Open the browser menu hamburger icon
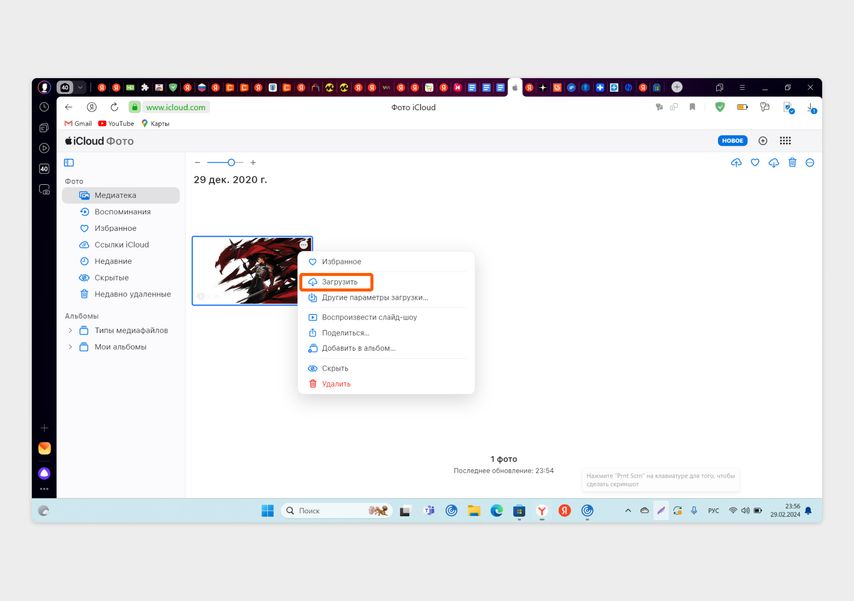This screenshot has width=854, height=601. (742, 87)
